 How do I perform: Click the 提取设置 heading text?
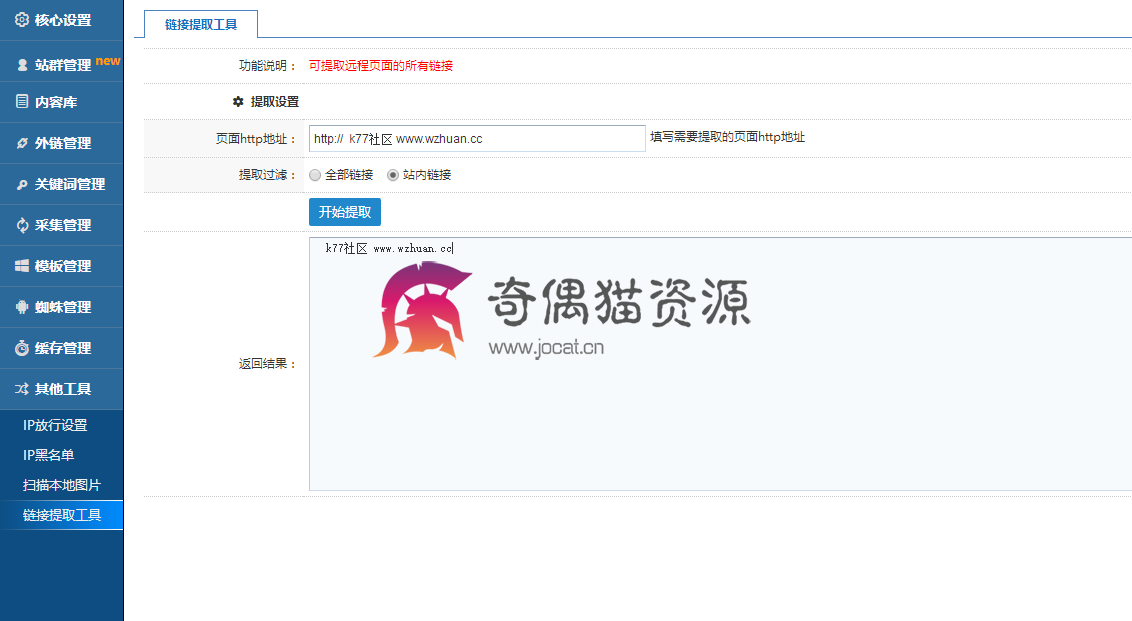(x=275, y=102)
